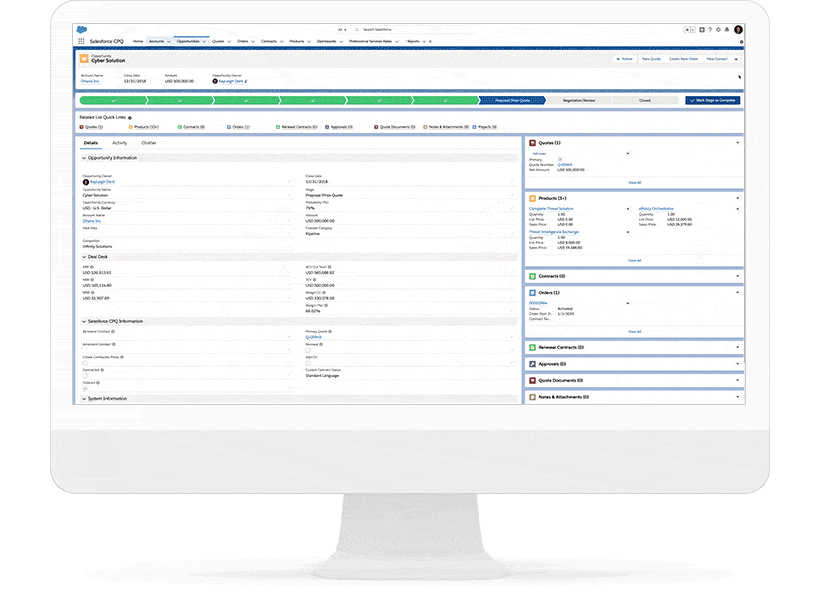Open the notifications bell icon
This screenshot has height=600, width=820.
point(727,30)
